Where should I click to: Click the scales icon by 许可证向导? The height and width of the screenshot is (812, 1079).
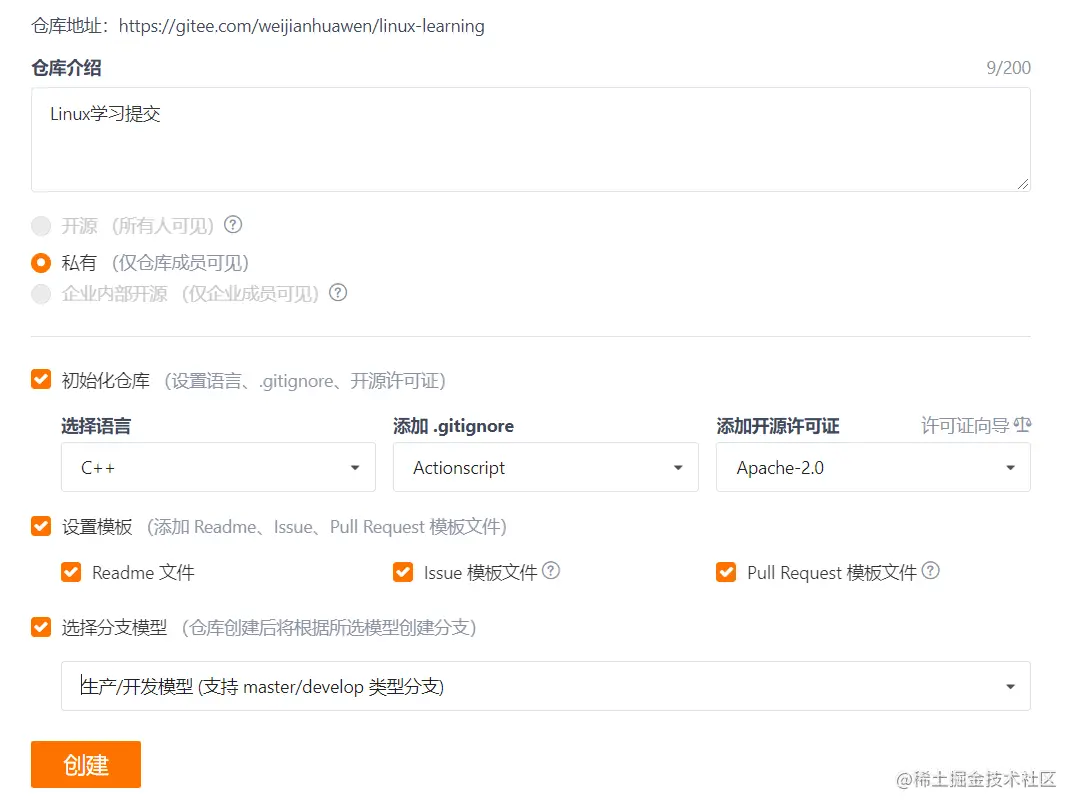1023,425
